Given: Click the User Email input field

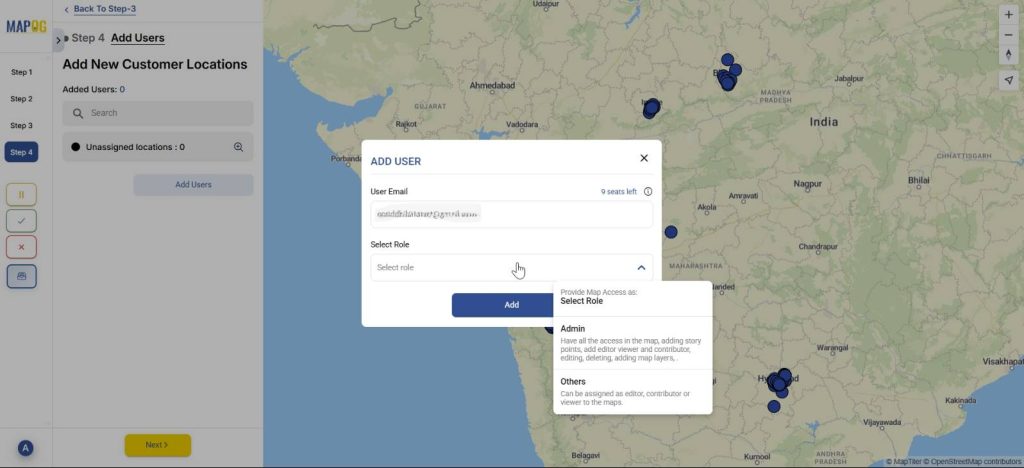Looking at the screenshot, I should point(511,214).
